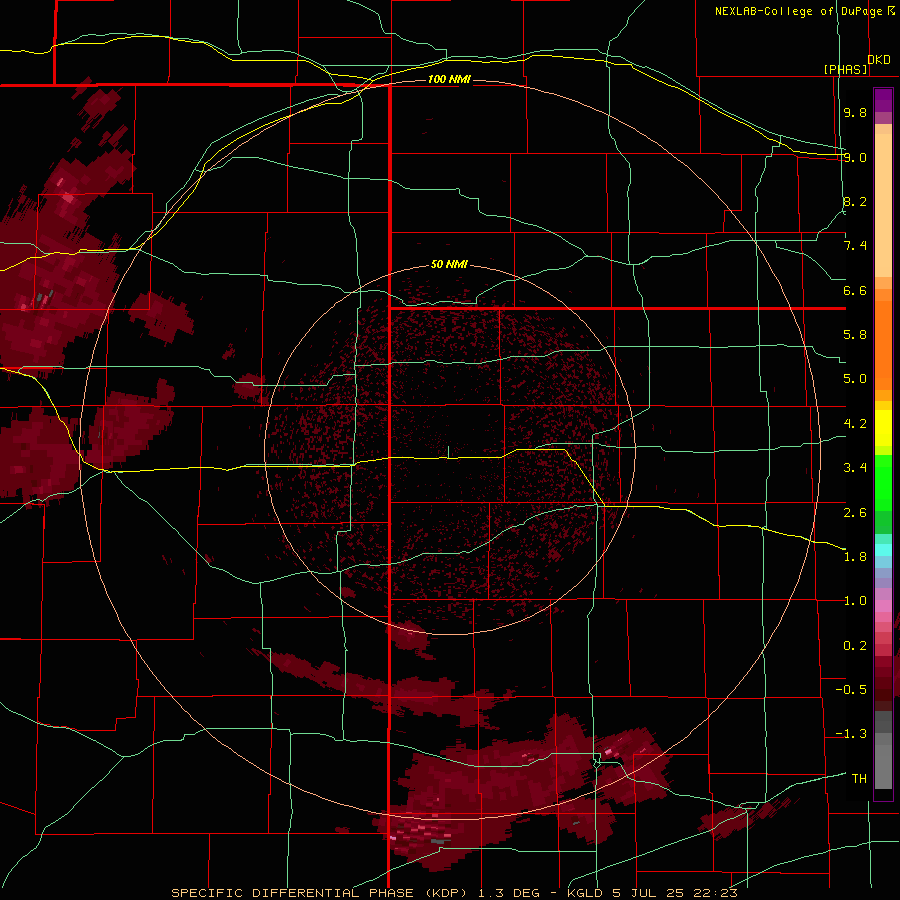Click the 3.4 legend value
This screenshot has height=900, width=900.
pos(855,468)
